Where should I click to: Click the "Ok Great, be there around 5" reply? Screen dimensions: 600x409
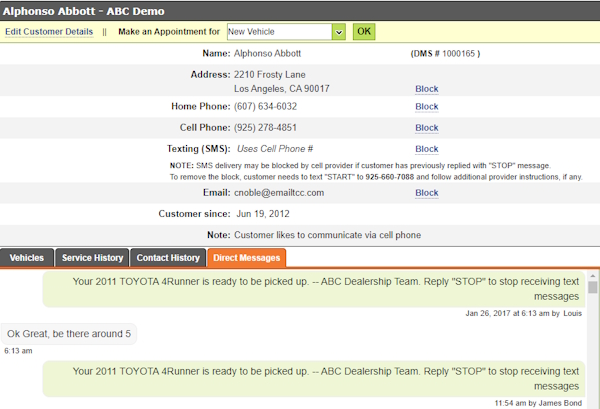[x=70, y=334]
